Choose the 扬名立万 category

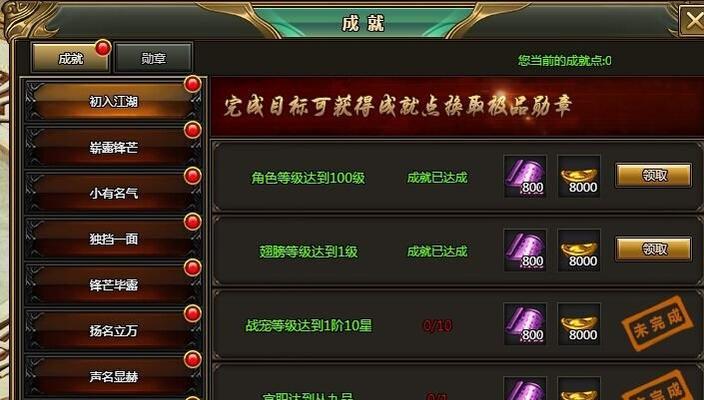pos(113,330)
